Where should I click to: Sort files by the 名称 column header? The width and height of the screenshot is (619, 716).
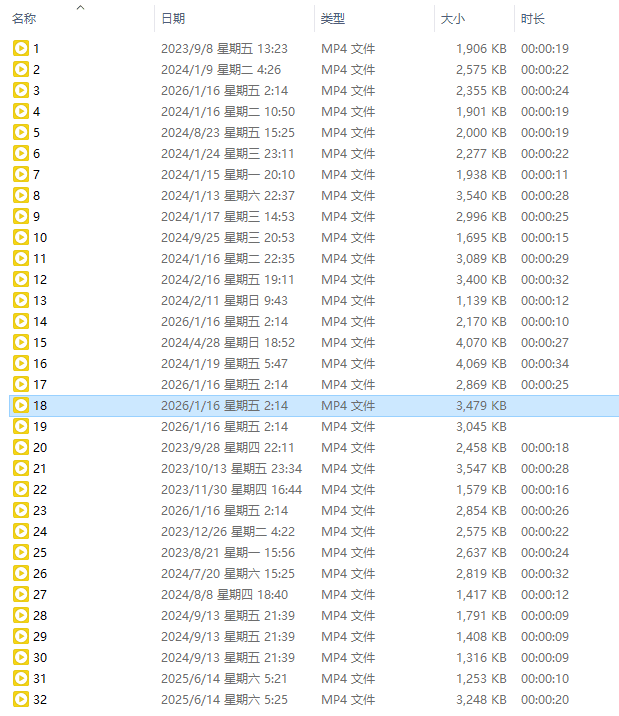25,19
